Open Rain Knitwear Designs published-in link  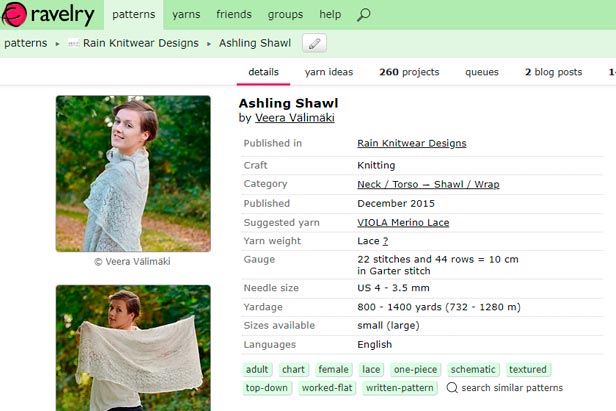(x=412, y=143)
